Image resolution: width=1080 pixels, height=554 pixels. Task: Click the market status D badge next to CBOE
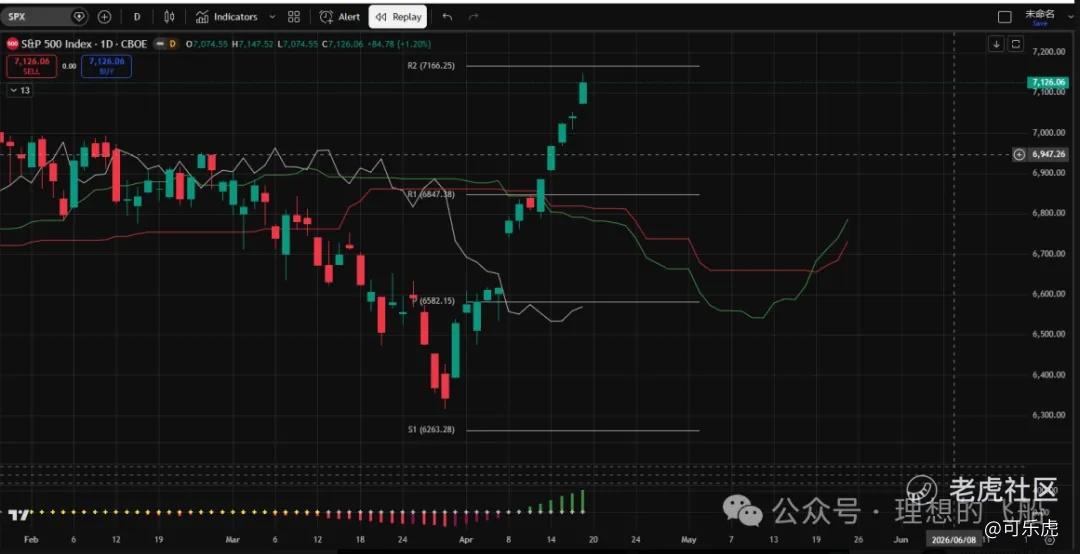coord(172,43)
